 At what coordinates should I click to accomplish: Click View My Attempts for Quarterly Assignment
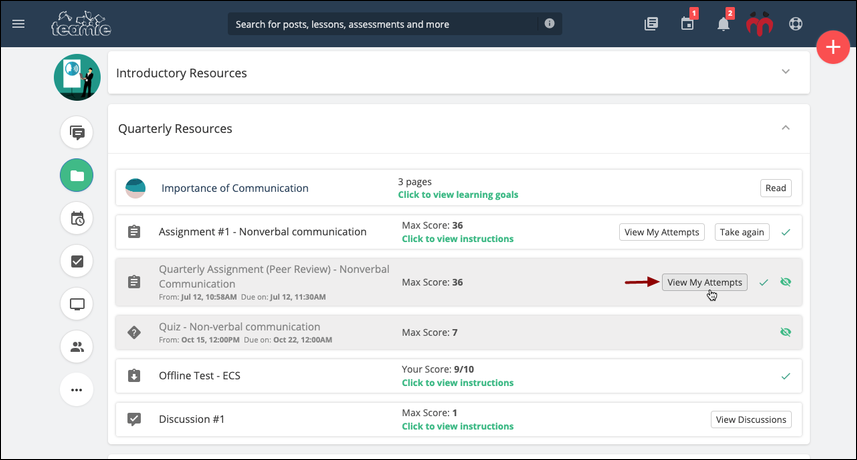click(705, 282)
